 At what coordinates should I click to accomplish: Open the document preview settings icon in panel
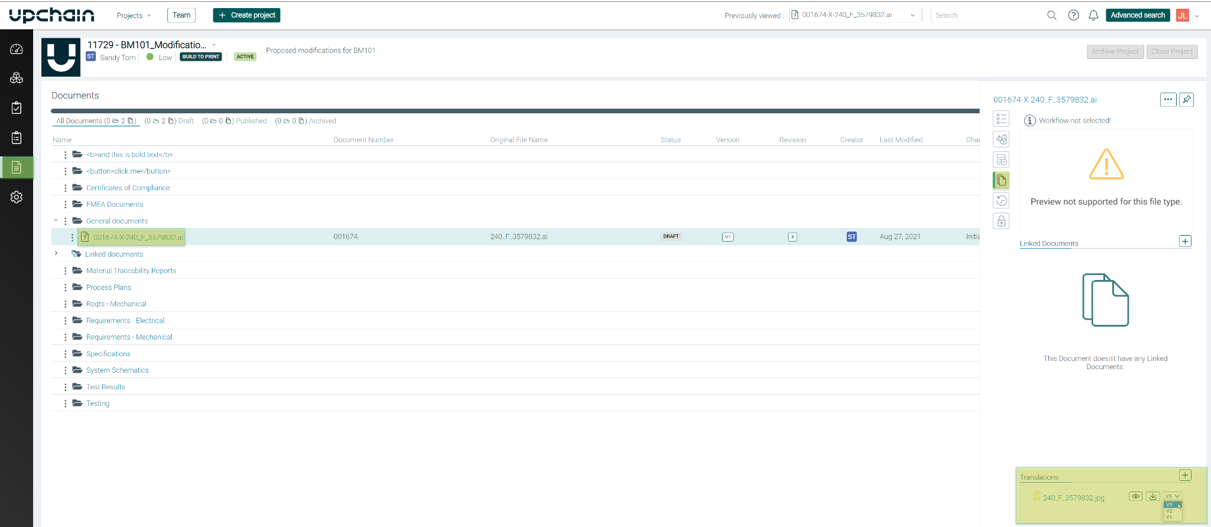(1001, 160)
